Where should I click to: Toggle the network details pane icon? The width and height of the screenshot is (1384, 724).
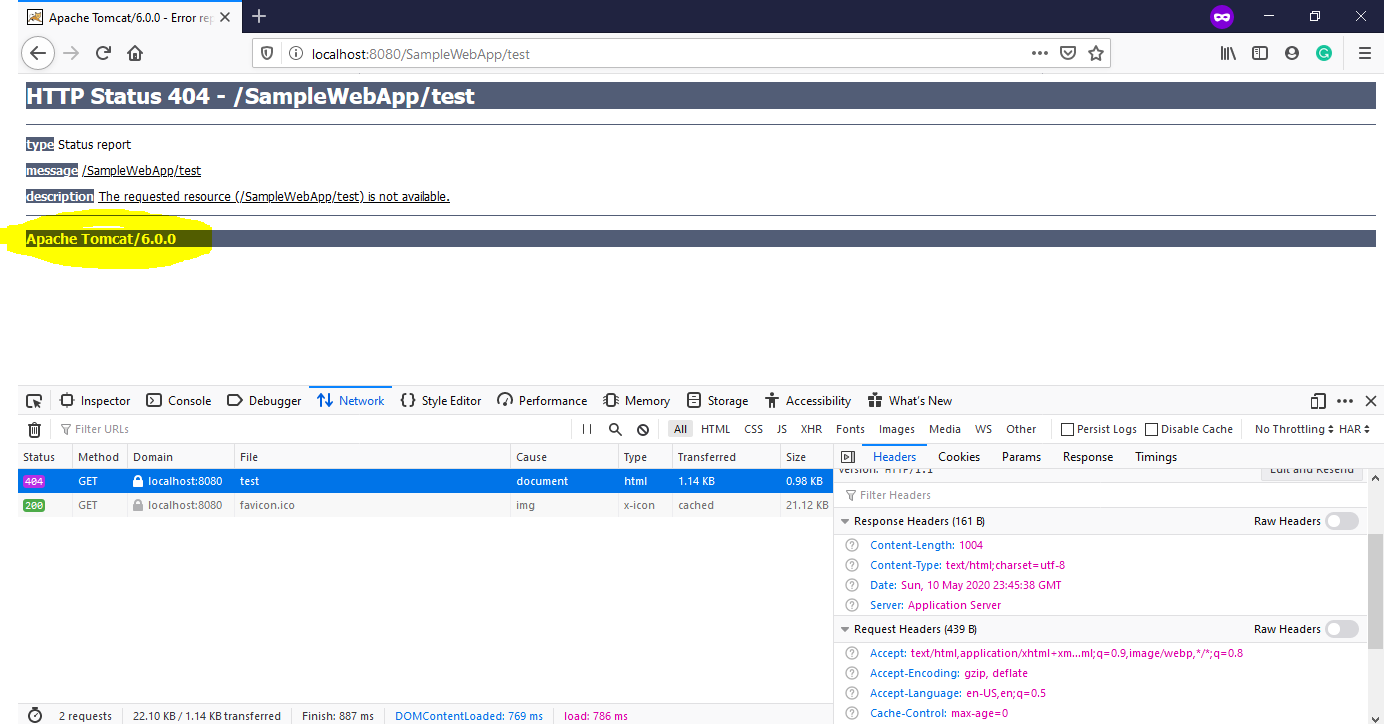coord(847,457)
